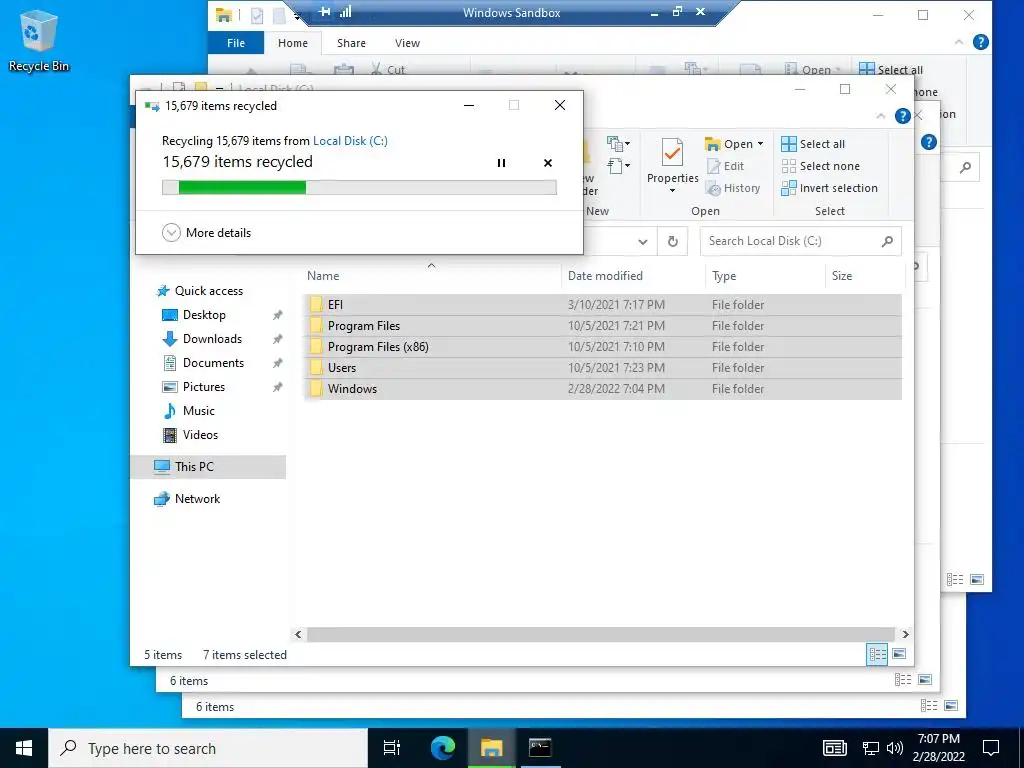Cancel the recycling operation with the X
This screenshot has height=768, width=1024.
[548, 163]
